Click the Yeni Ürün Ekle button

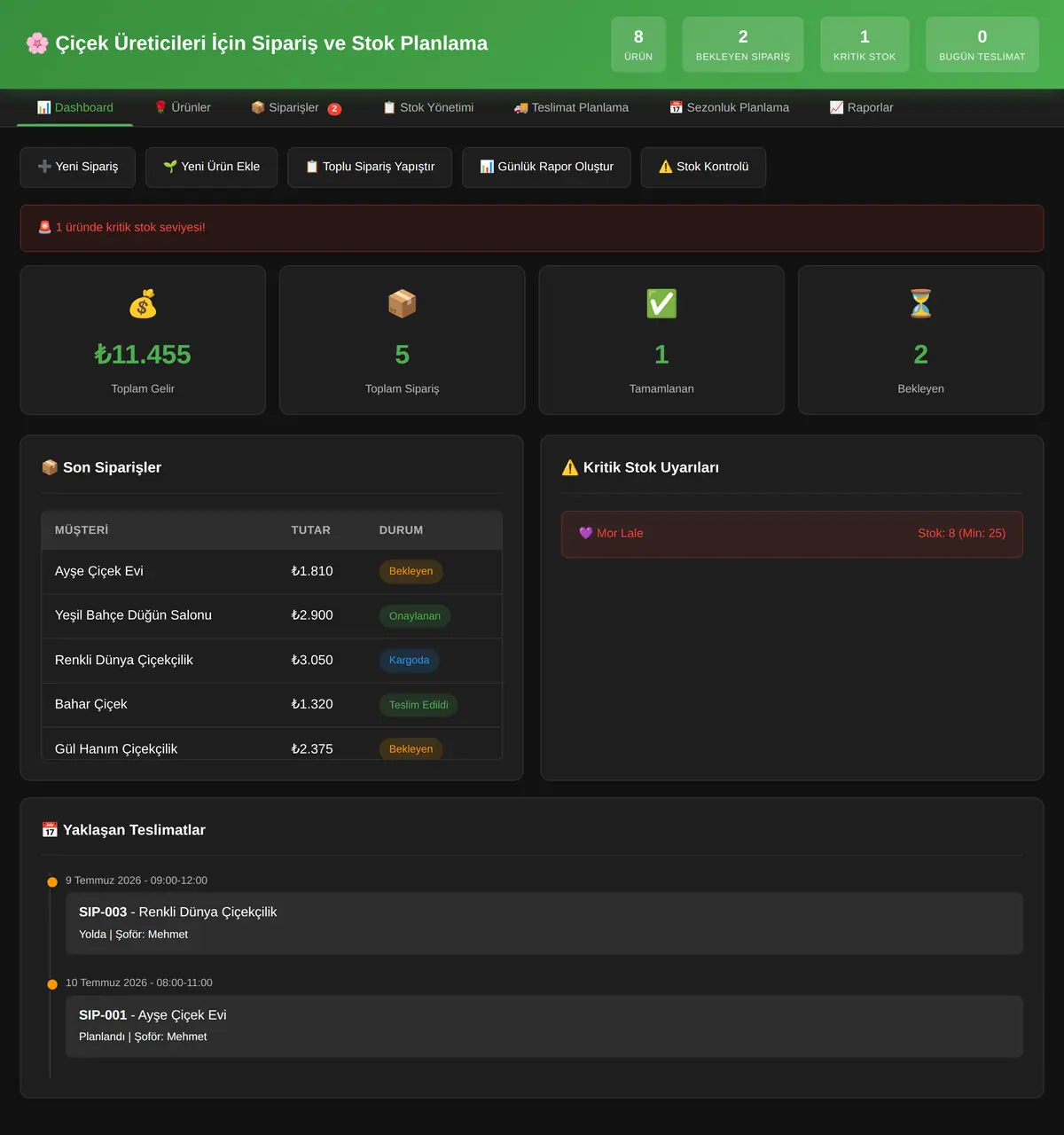coord(212,167)
